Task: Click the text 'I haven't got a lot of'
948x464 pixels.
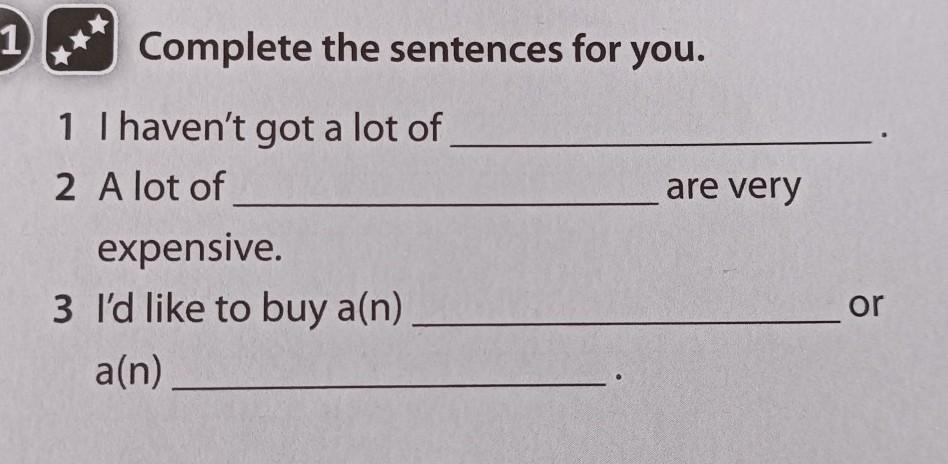Action: click(269, 129)
